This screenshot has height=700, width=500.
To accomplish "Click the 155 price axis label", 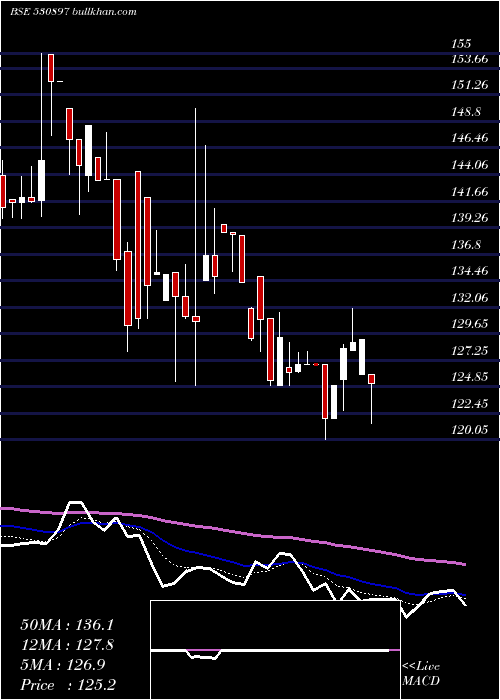I will pyautogui.click(x=461, y=44).
